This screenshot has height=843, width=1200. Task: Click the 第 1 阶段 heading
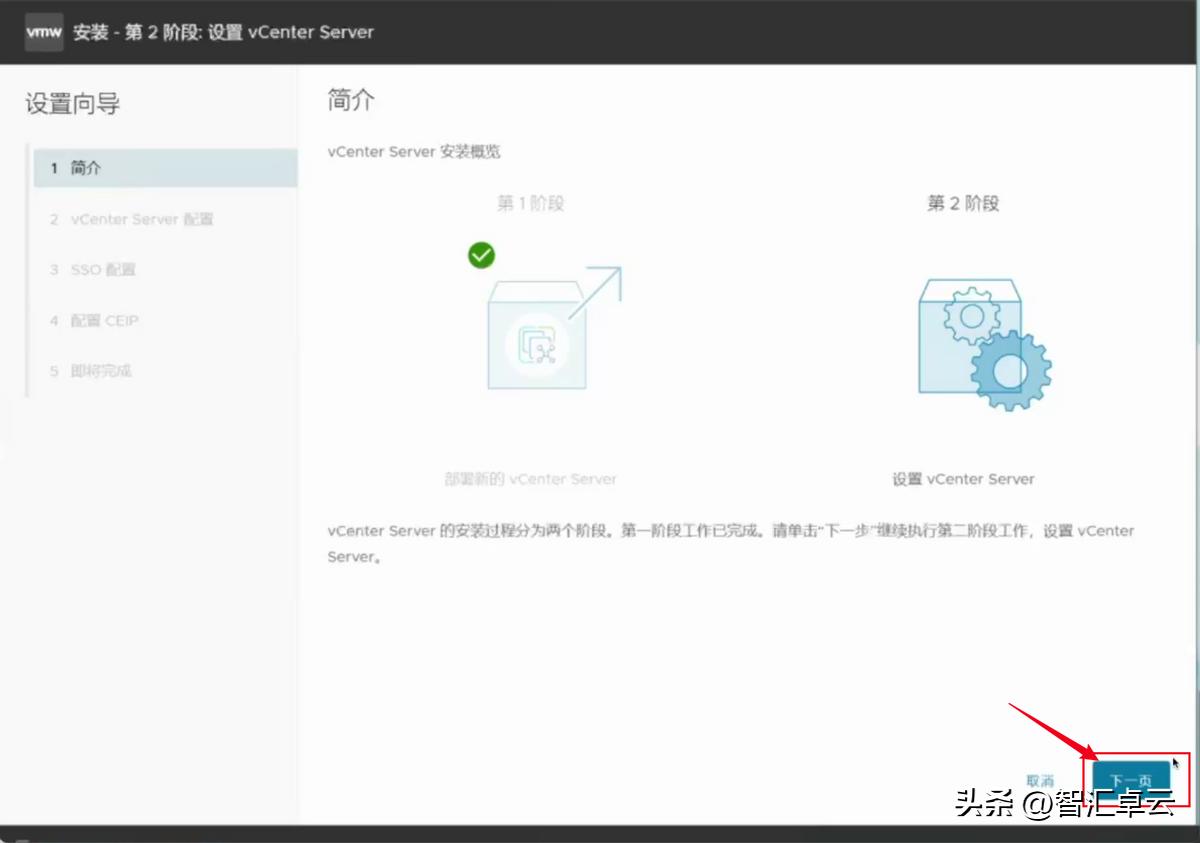click(x=531, y=203)
